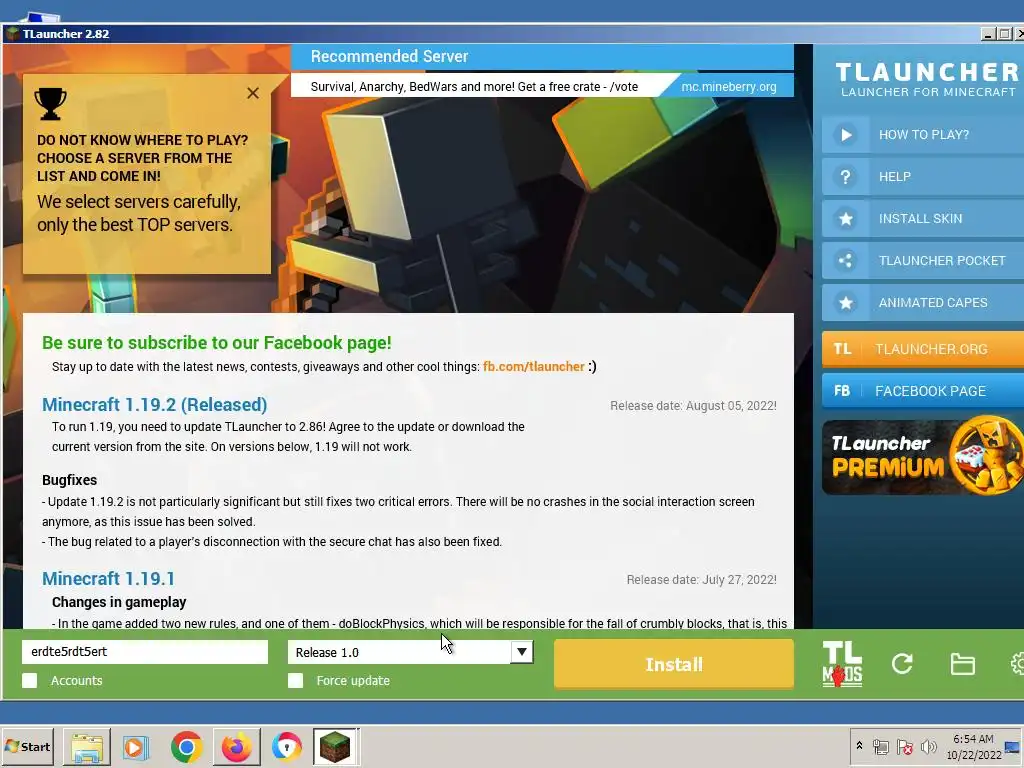Viewport: 1024px width, 768px height.
Task: Open the FACEBOOK PAGE button
Action: (x=923, y=391)
